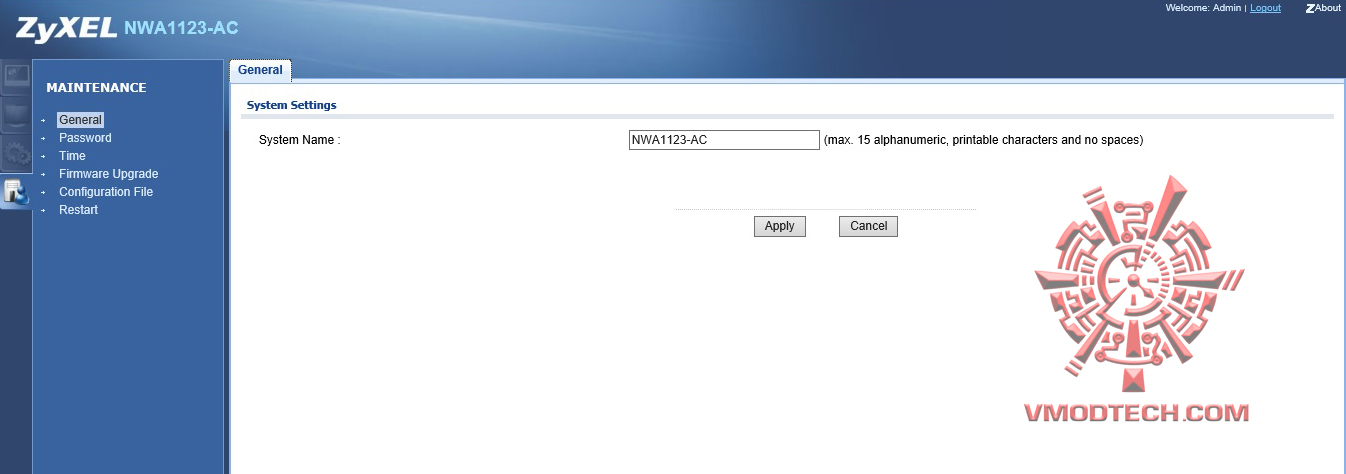The width and height of the screenshot is (1346, 474).
Task: Open the Password menu item
Action: pos(85,138)
